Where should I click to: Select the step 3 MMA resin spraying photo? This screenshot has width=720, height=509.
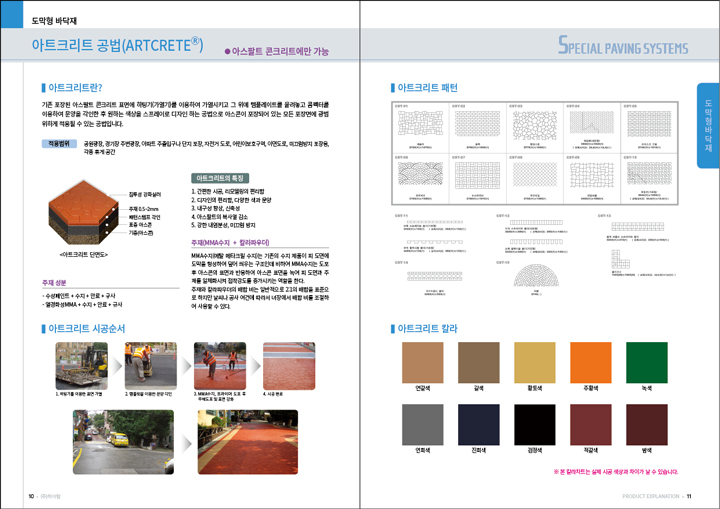(x=220, y=366)
